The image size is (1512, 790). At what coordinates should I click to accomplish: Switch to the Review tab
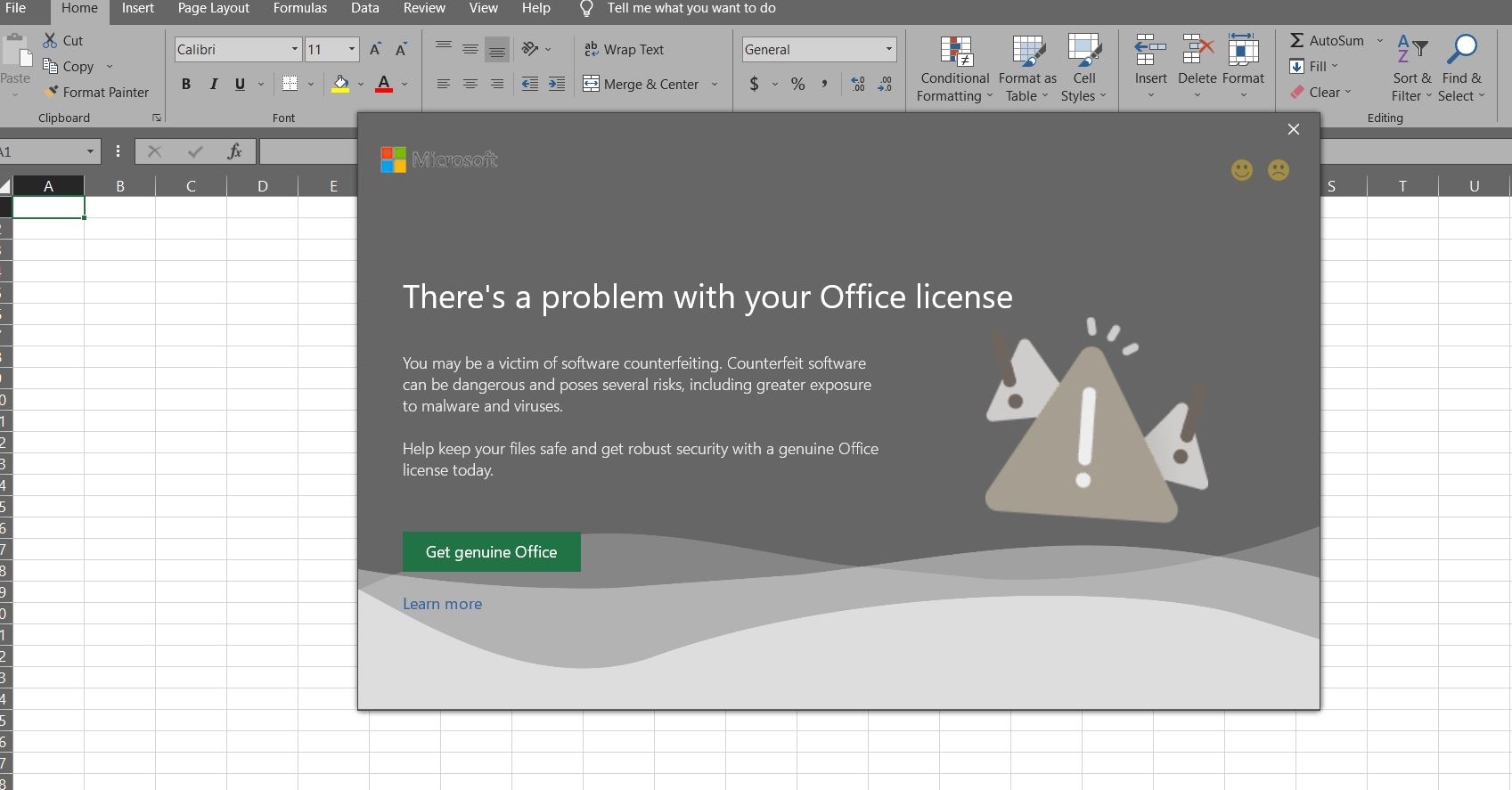tap(424, 8)
